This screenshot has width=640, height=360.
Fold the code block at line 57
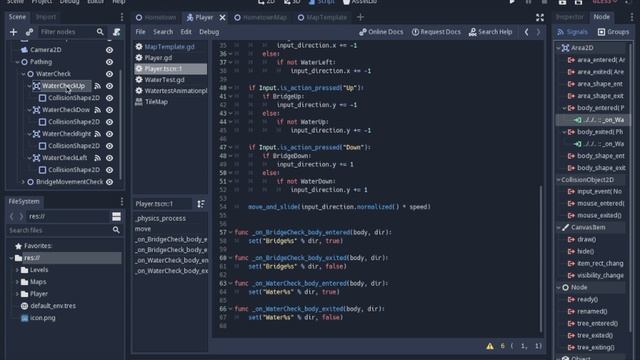(x=231, y=232)
